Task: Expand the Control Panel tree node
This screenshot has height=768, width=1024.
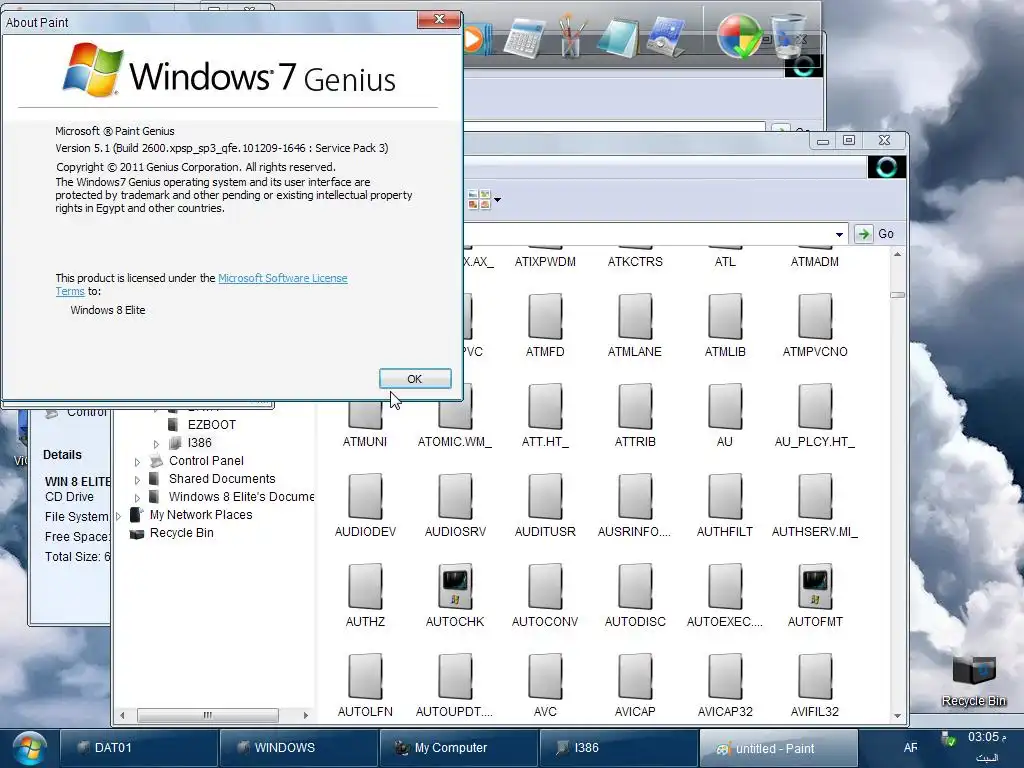Action: (137, 462)
